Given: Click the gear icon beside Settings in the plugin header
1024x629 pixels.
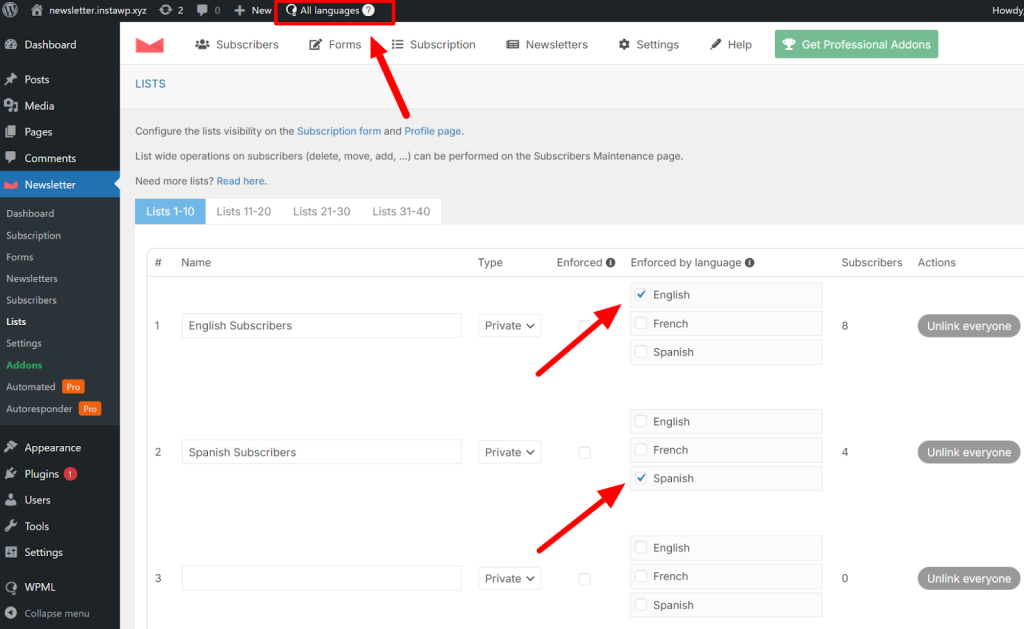Looking at the screenshot, I should 624,44.
